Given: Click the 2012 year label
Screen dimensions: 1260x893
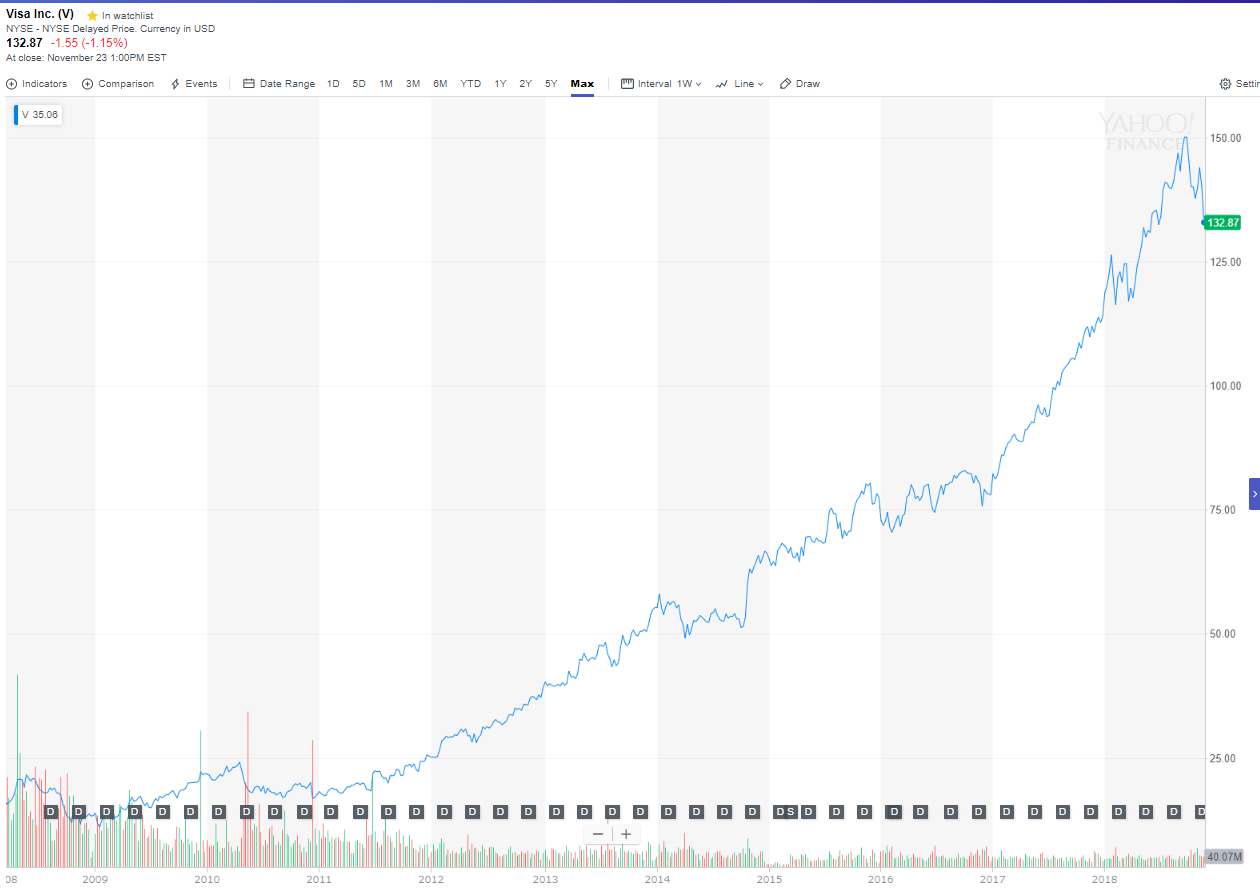Looking at the screenshot, I should point(431,880).
